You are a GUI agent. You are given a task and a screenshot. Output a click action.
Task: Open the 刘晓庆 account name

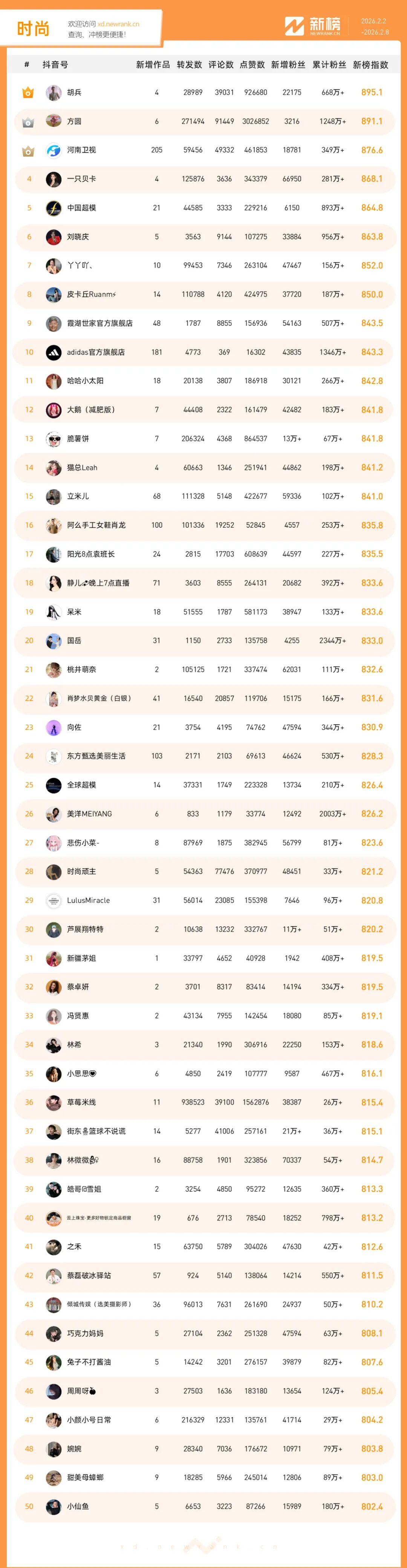[x=78, y=237]
